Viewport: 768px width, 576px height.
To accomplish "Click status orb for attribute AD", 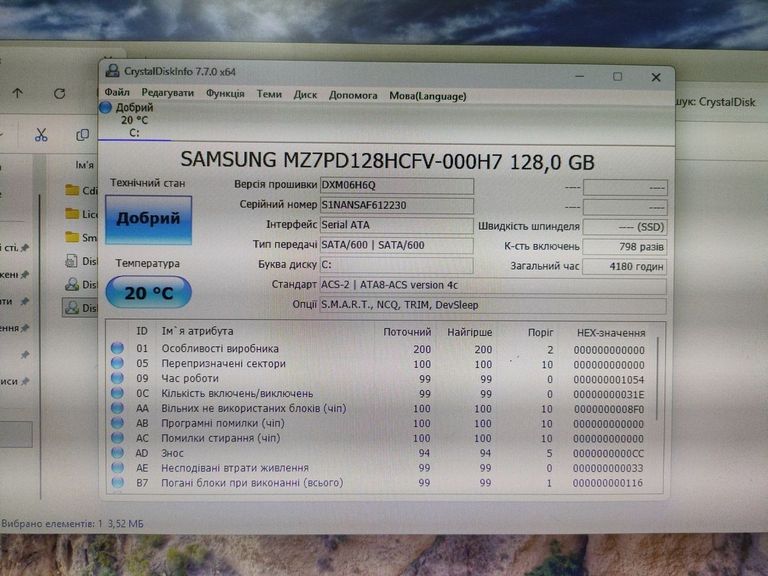I will pos(117,453).
